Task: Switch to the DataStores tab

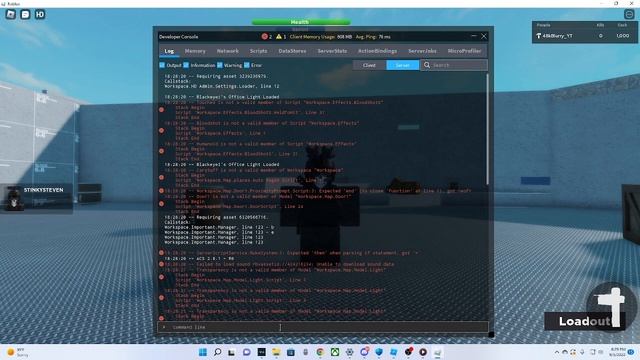Action: [x=292, y=51]
